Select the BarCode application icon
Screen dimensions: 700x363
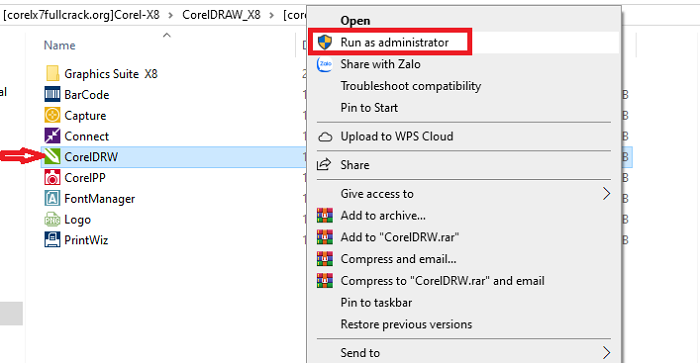click(x=52, y=95)
